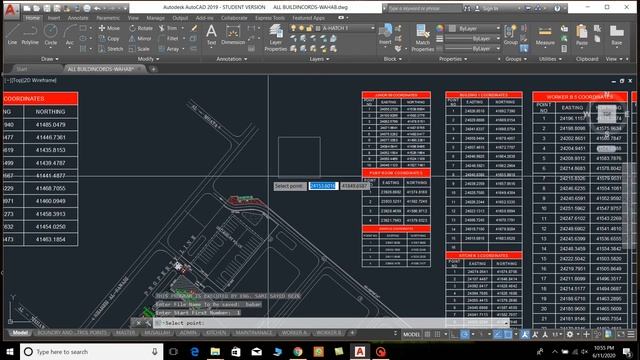Click the Insert block icon
This screenshot has width=640, height=360.
385,34
